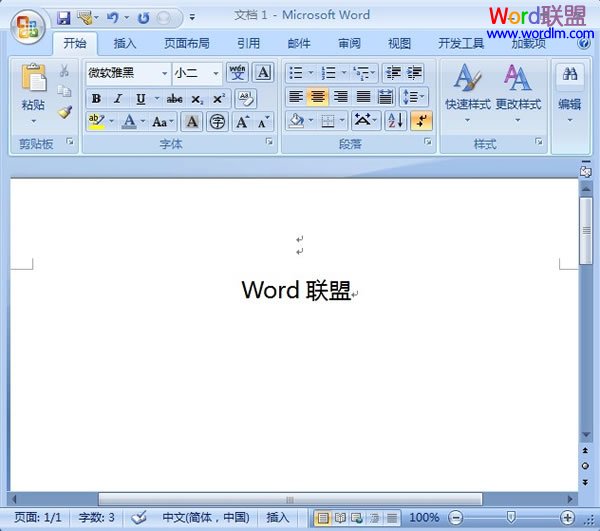Align text right
Viewport: 600px width, 531px height.
coord(340,96)
